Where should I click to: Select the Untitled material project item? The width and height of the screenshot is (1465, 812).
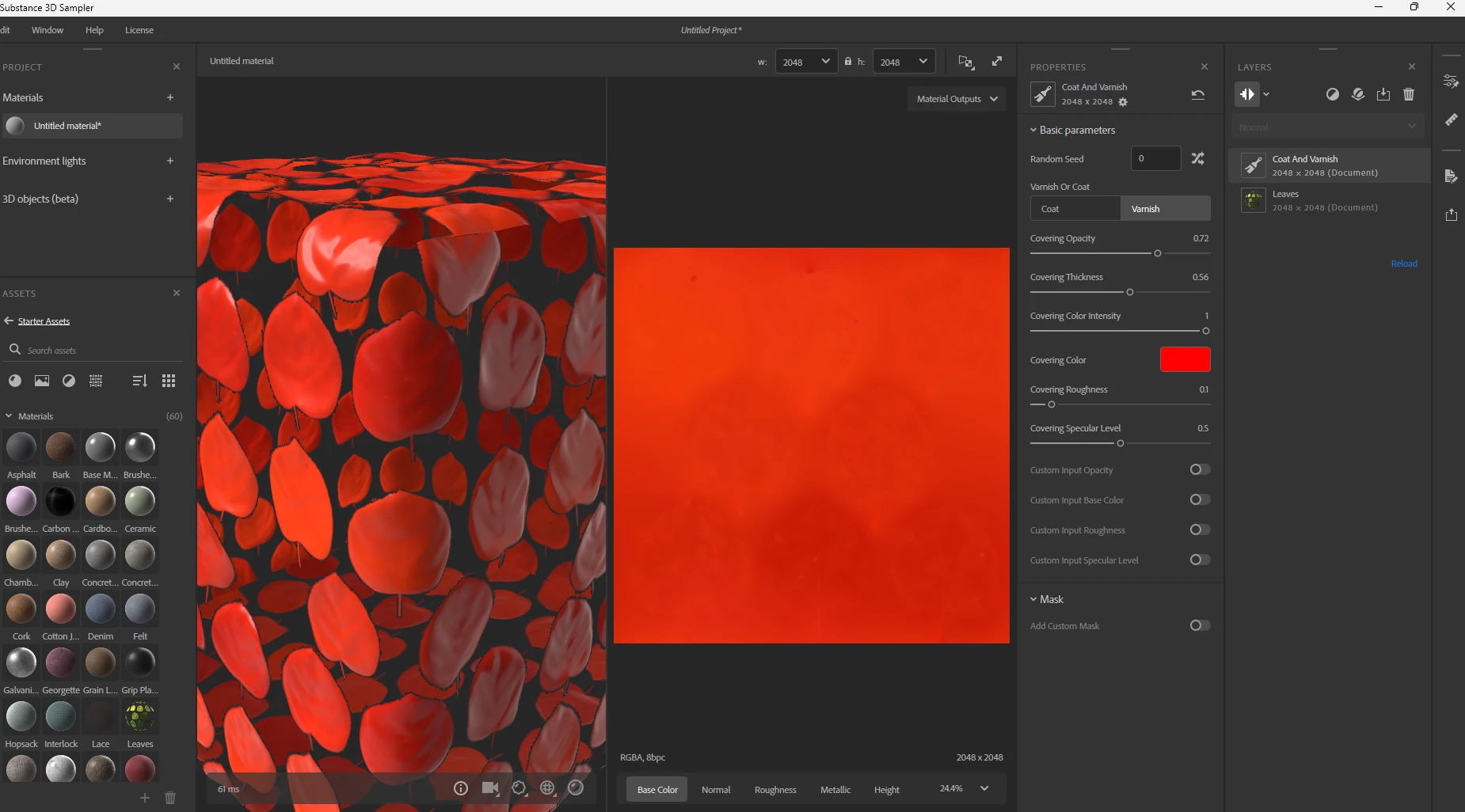point(92,126)
